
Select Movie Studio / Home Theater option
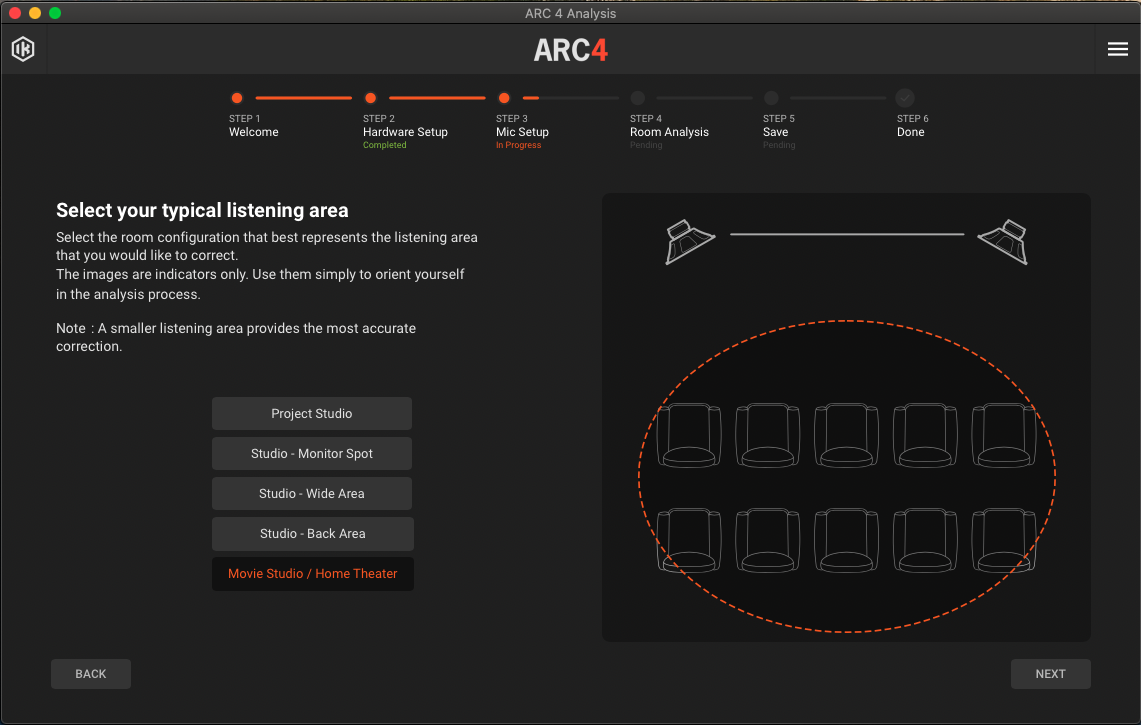tap(313, 574)
